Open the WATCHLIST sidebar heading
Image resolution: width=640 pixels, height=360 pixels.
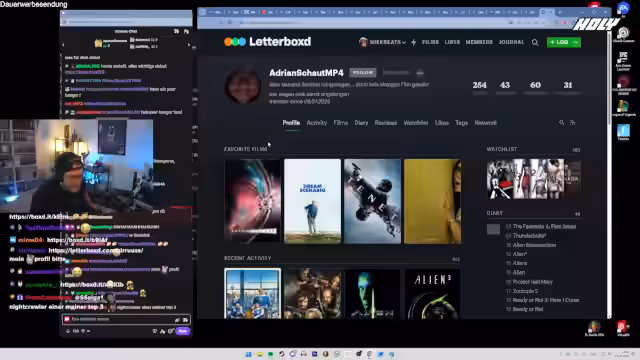(x=502, y=149)
